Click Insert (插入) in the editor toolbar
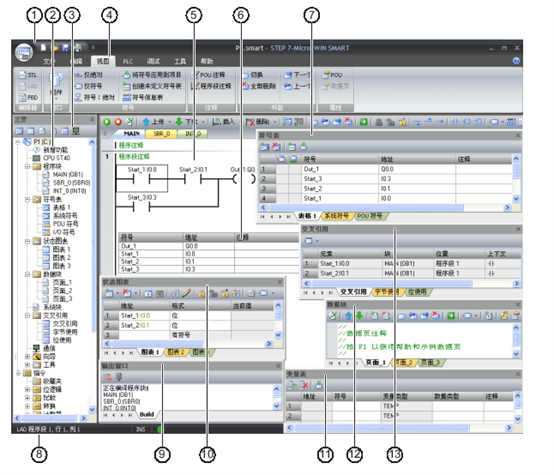554x475 pixels. pyautogui.click(x=223, y=122)
